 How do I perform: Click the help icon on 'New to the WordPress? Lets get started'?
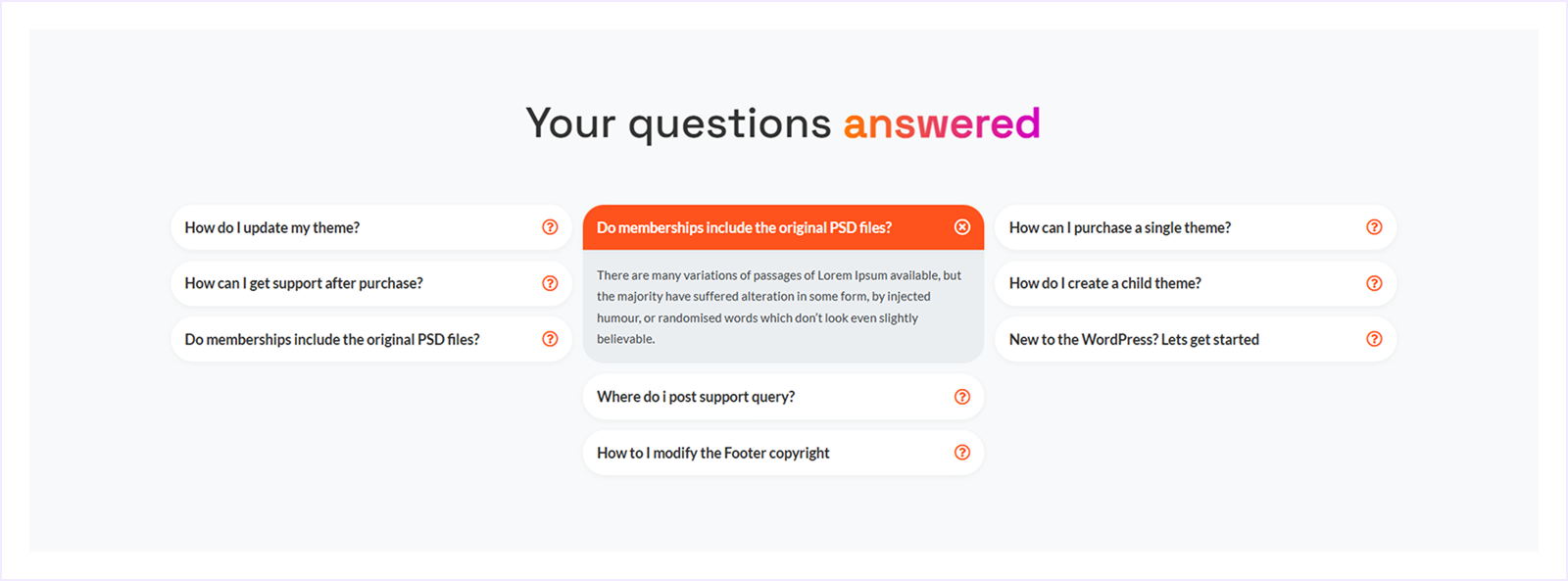(x=1373, y=339)
